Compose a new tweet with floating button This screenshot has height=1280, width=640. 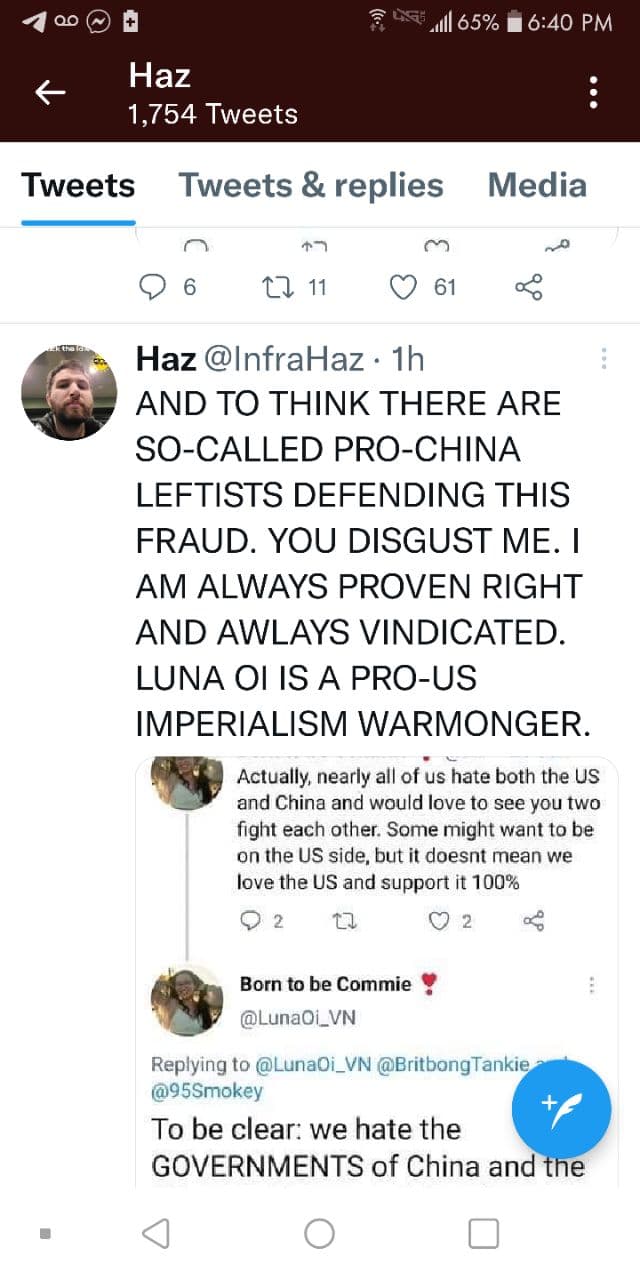pyautogui.click(x=561, y=1110)
